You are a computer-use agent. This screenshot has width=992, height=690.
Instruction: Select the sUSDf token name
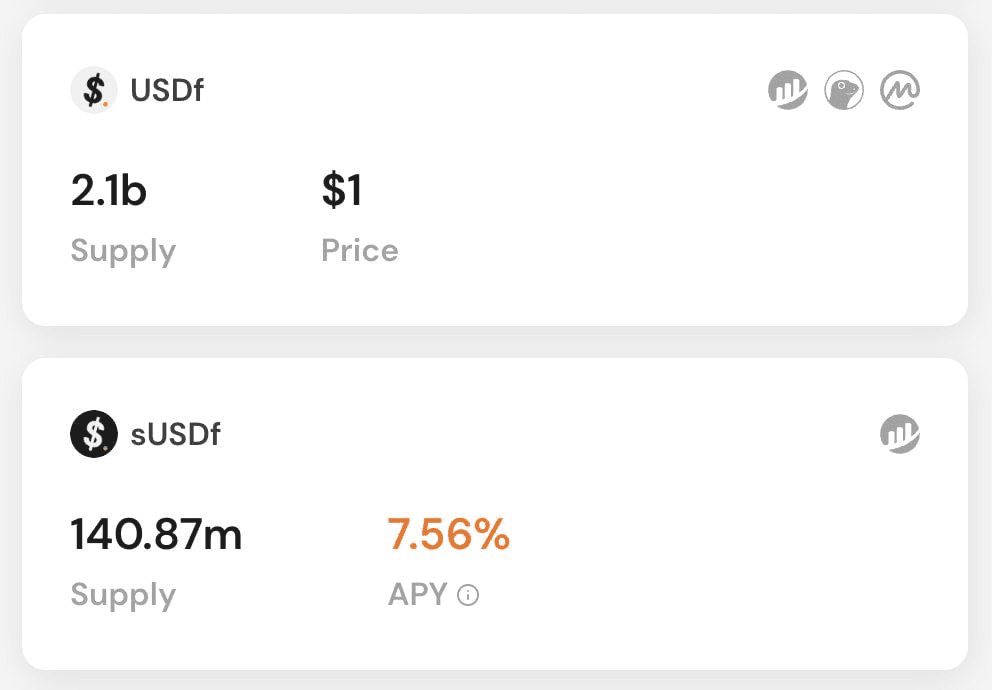pos(175,435)
